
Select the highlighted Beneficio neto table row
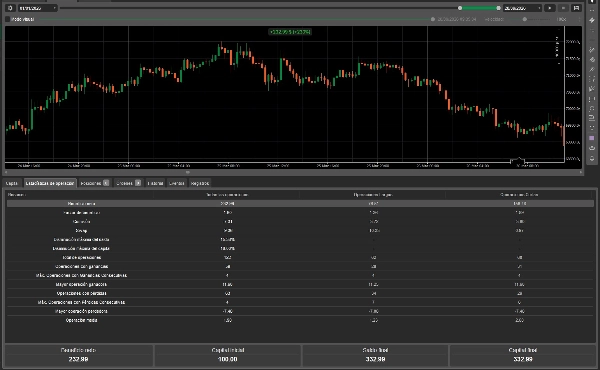[x=300, y=204]
